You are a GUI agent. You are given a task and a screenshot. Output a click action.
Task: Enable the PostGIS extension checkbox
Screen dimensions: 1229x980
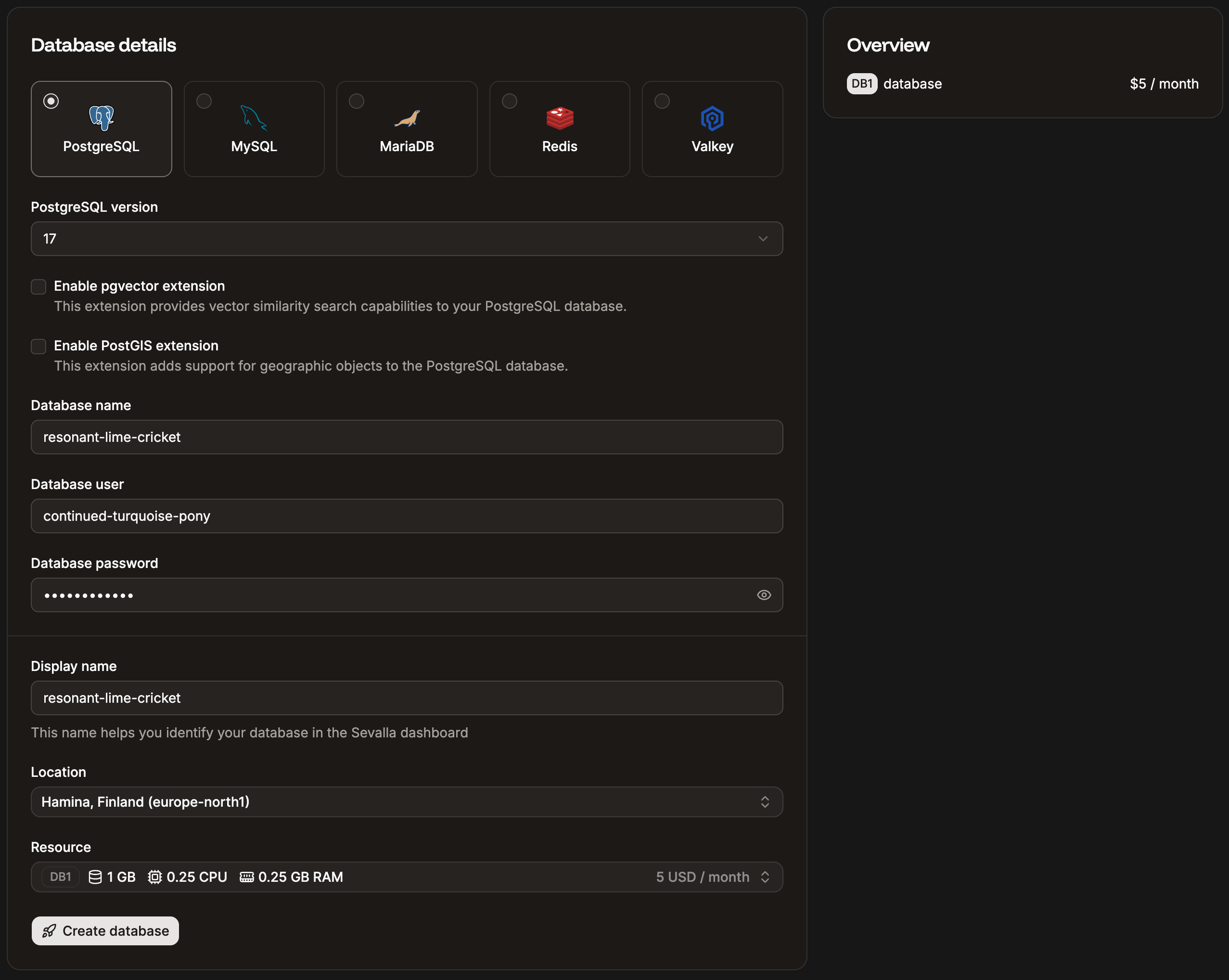pos(38,346)
